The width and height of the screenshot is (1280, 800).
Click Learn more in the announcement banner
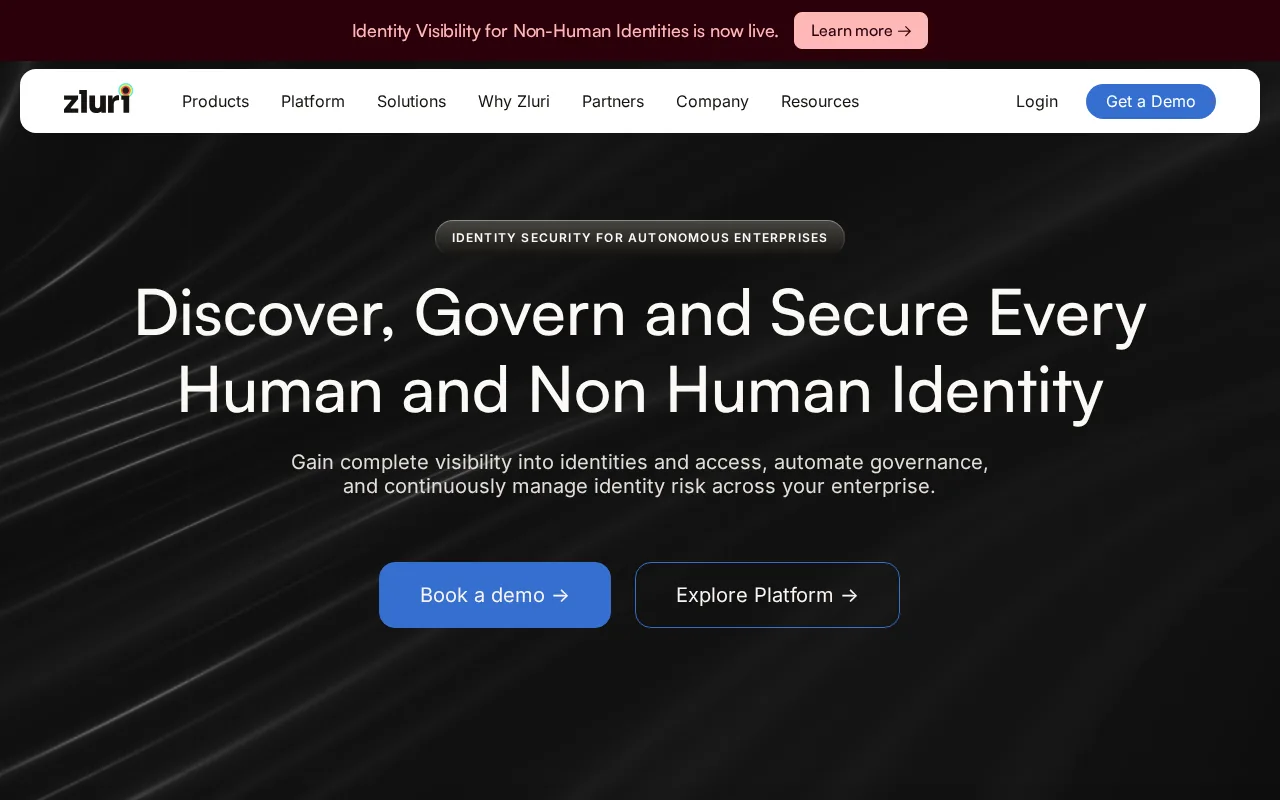pos(861,30)
